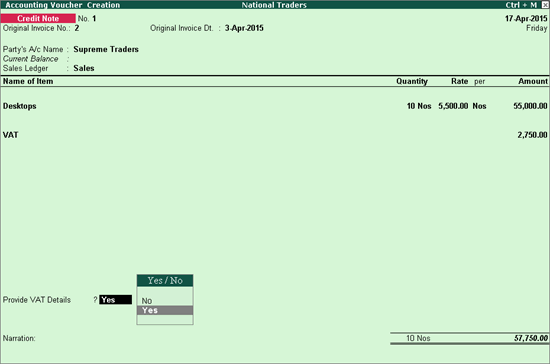Screen dimensions: 550x364
Task: Click the voucher date 17-Apr-2015
Action: 526,19
